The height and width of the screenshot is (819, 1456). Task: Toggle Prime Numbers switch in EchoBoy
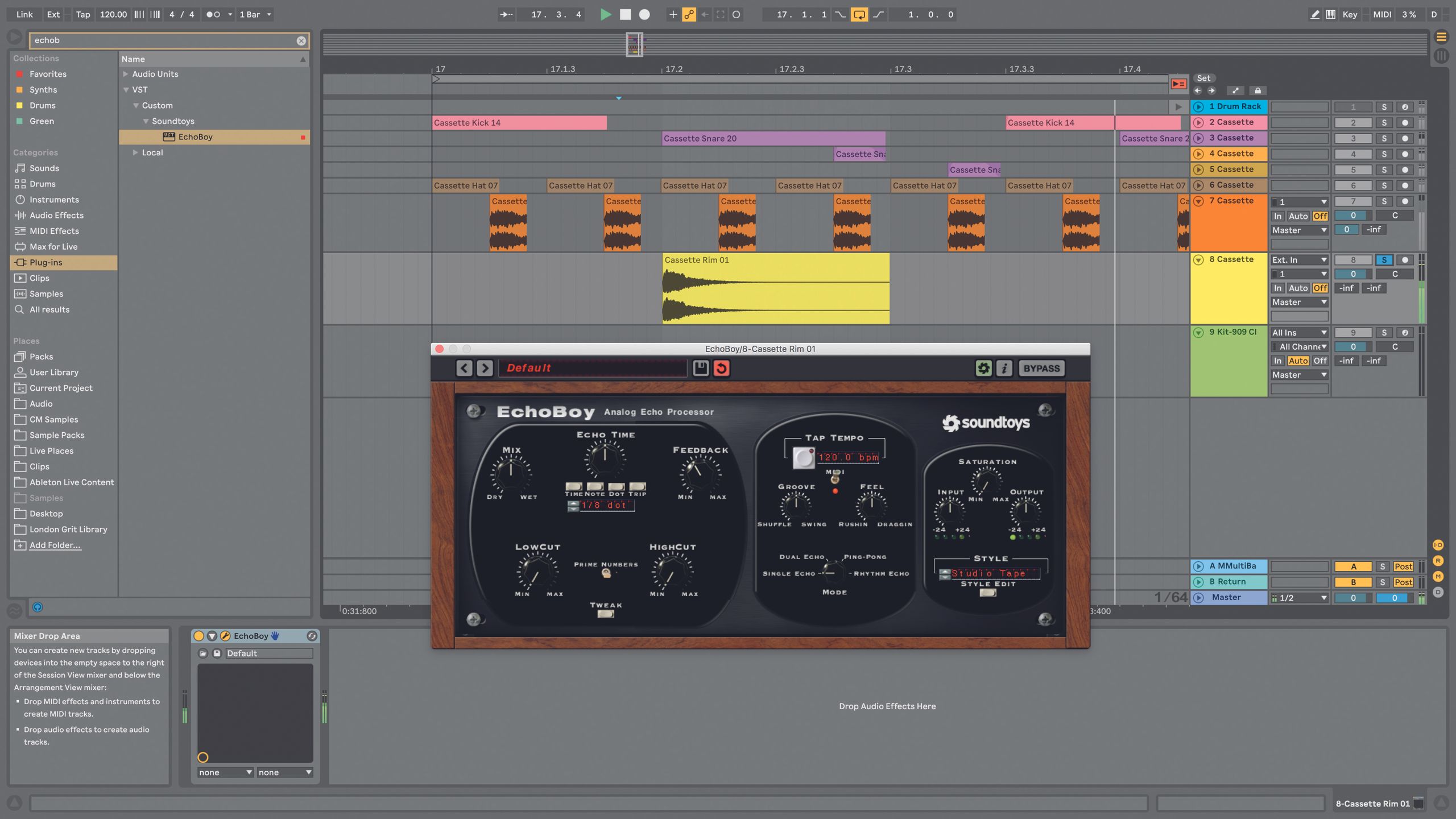(606, 573)
